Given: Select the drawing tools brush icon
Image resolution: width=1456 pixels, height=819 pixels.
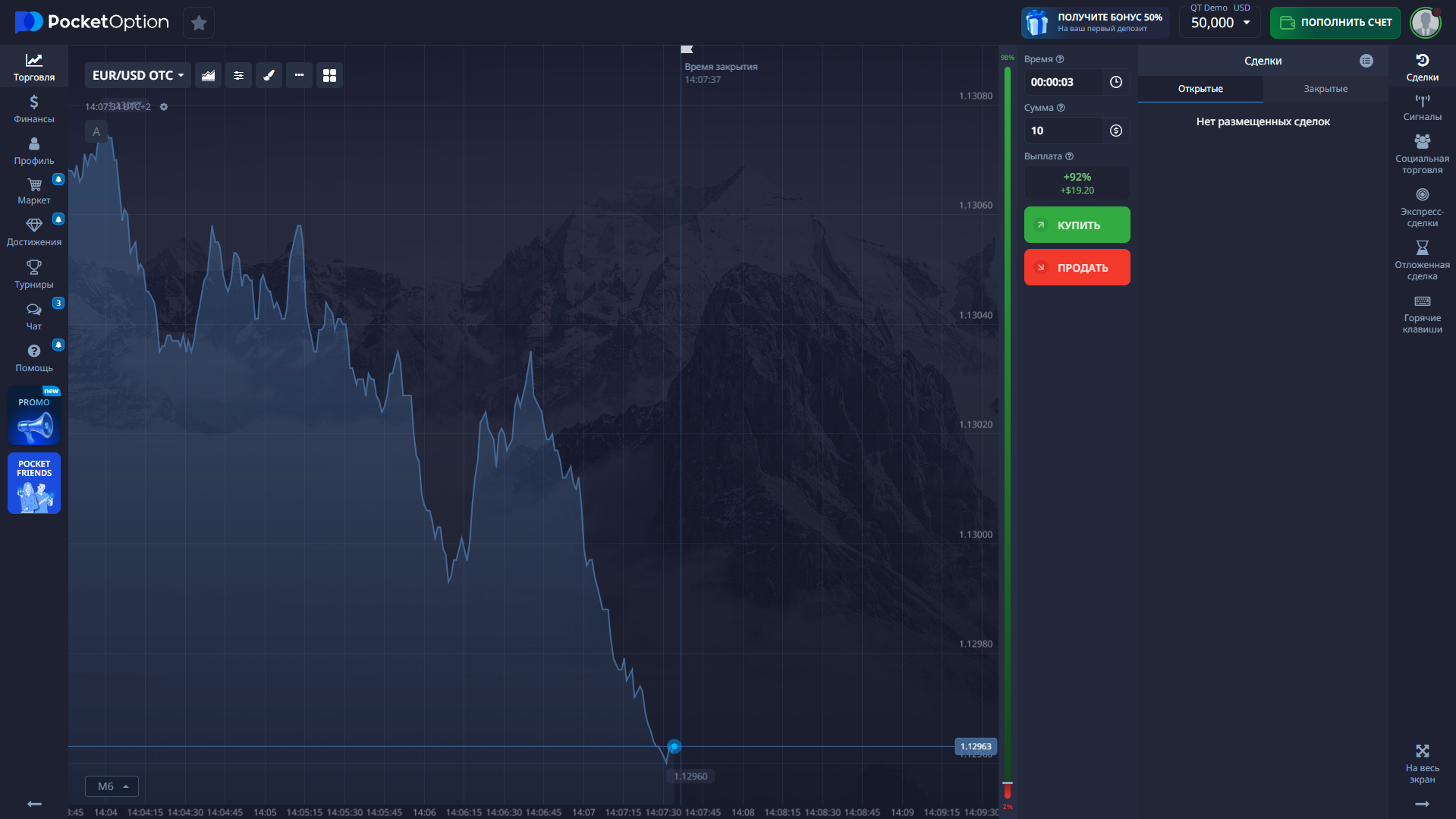Looking at the screenshot, I should coord(269,75).
